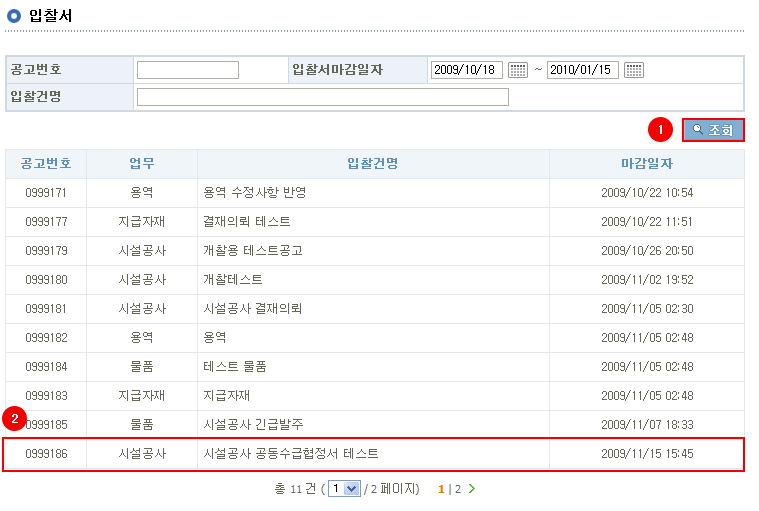Select notice number 0999179
The height and width of the screenshot is (511, 759).
[x=46, y=251]
